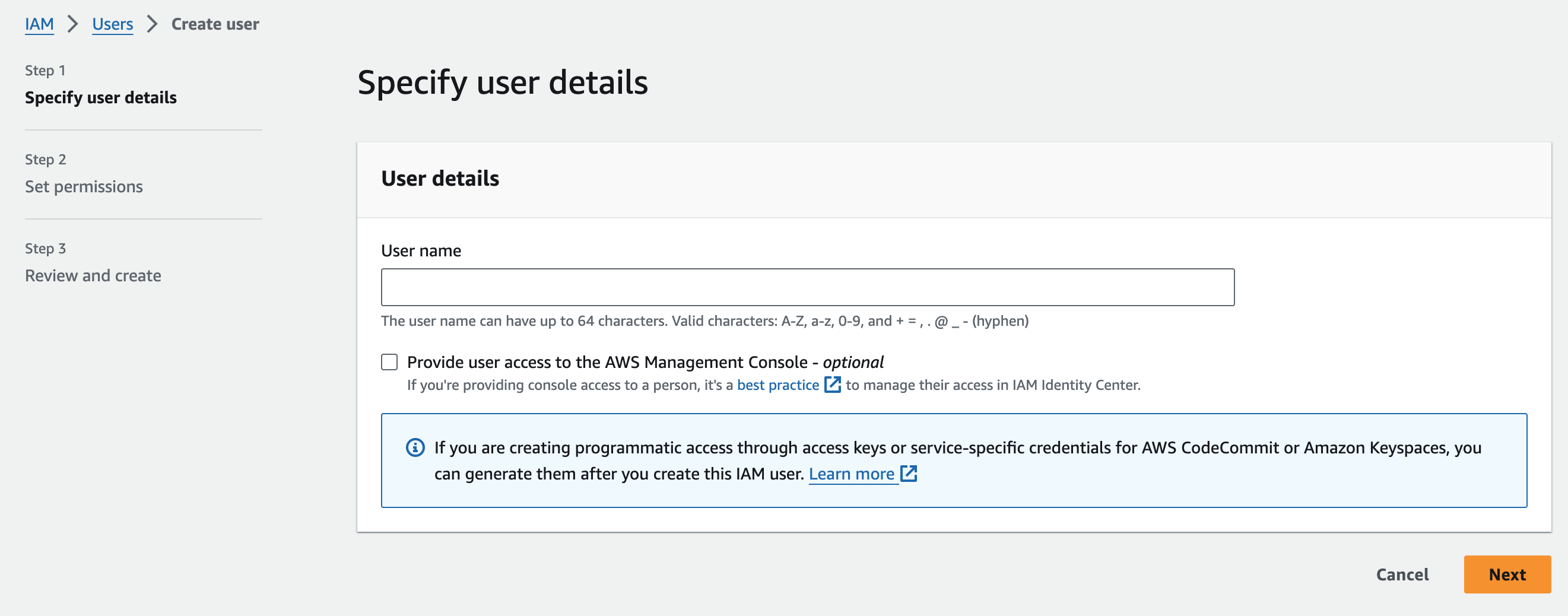Image resolution: width=1568 pixels, height=616 pixels.
Task: Open the best practice link
Action: click(777, 385)
